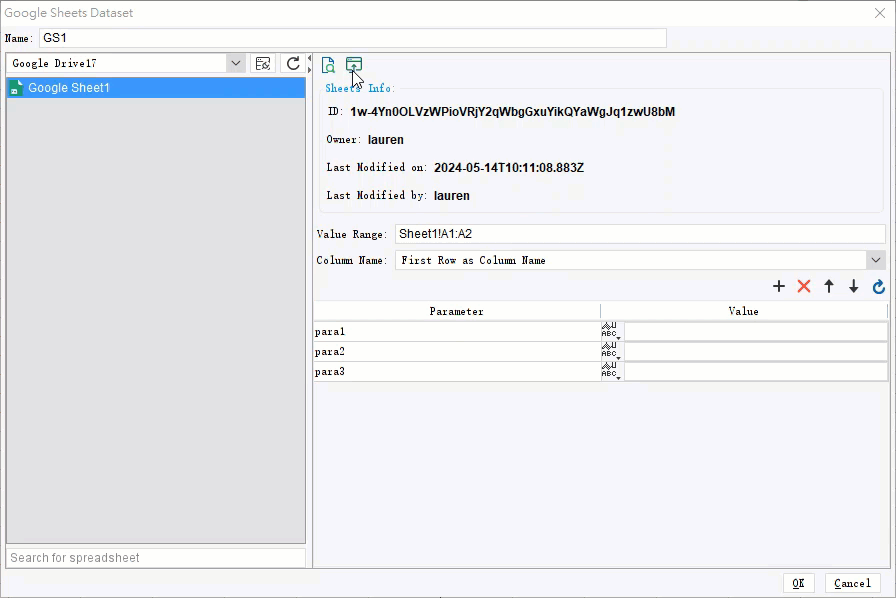Image resolution: width=896 pixels, height=598 pixels.
Task: Click the value field for para3
Action: pos(755,372)
